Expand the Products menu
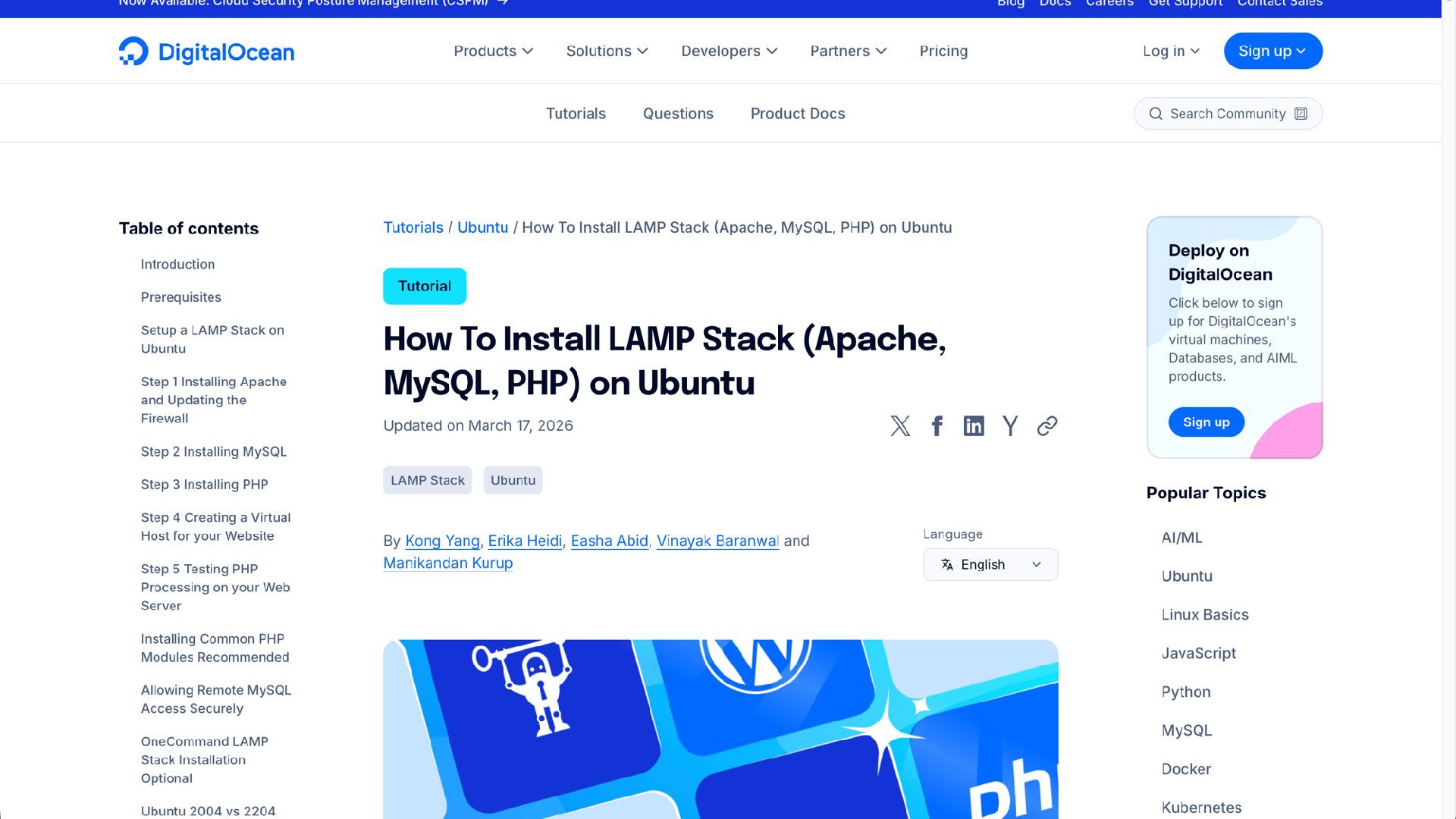Image resolution: width=1456 pixels, height=819 pixels. click(x=493, y=52)
